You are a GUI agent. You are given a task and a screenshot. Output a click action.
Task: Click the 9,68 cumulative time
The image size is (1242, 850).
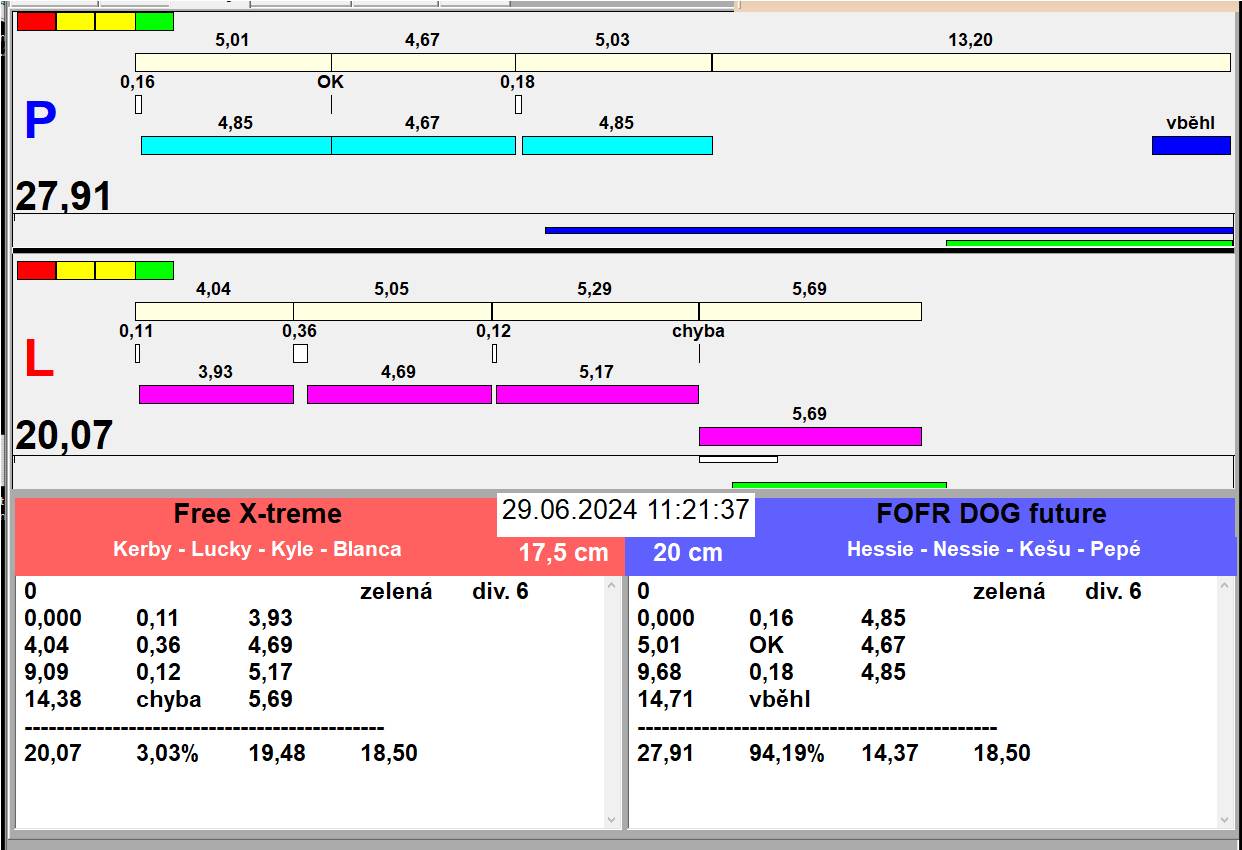tap(660, 672)
